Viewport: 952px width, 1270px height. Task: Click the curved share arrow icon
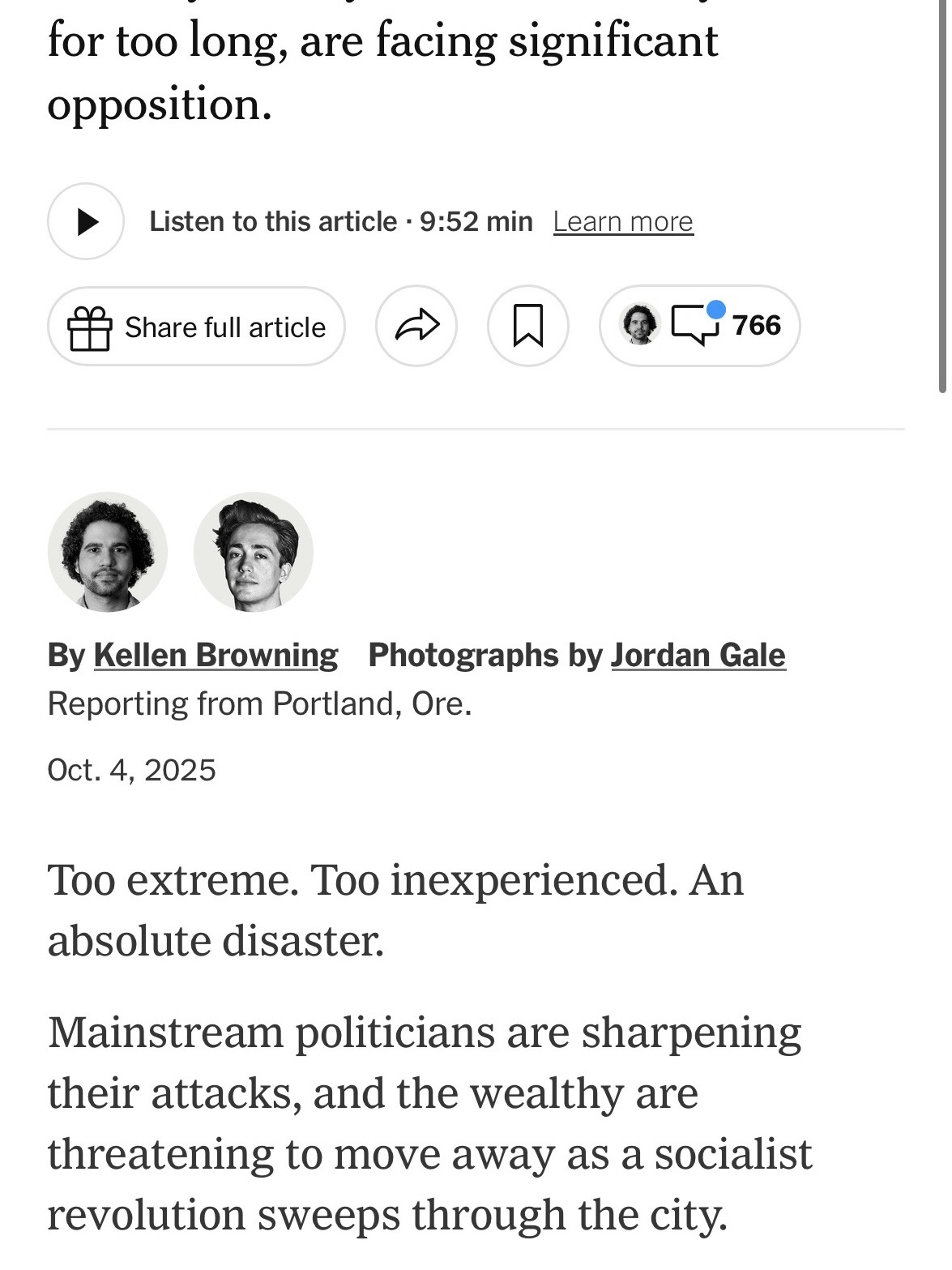coord(416,326)
